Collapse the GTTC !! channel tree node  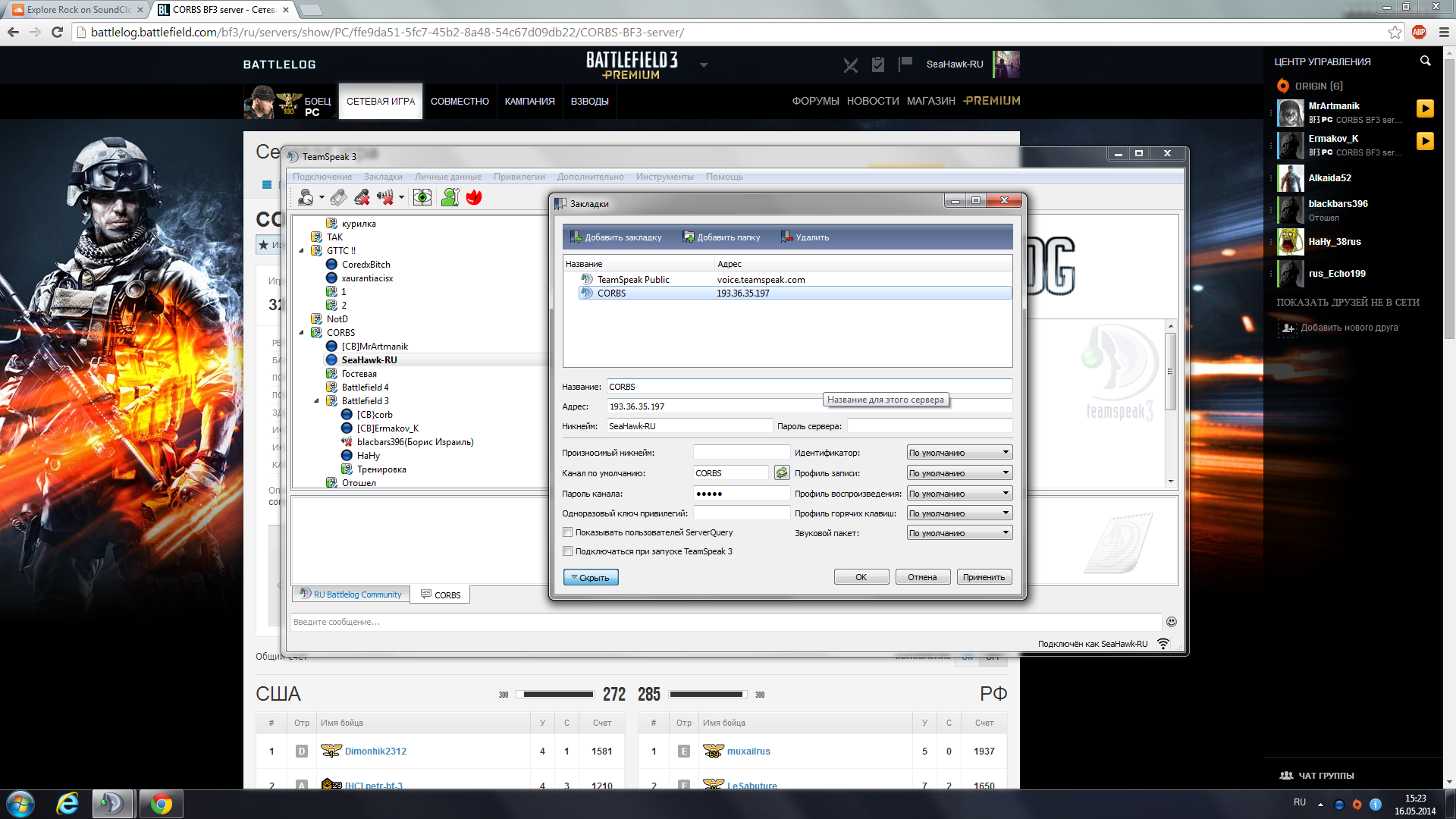[302, 251]
